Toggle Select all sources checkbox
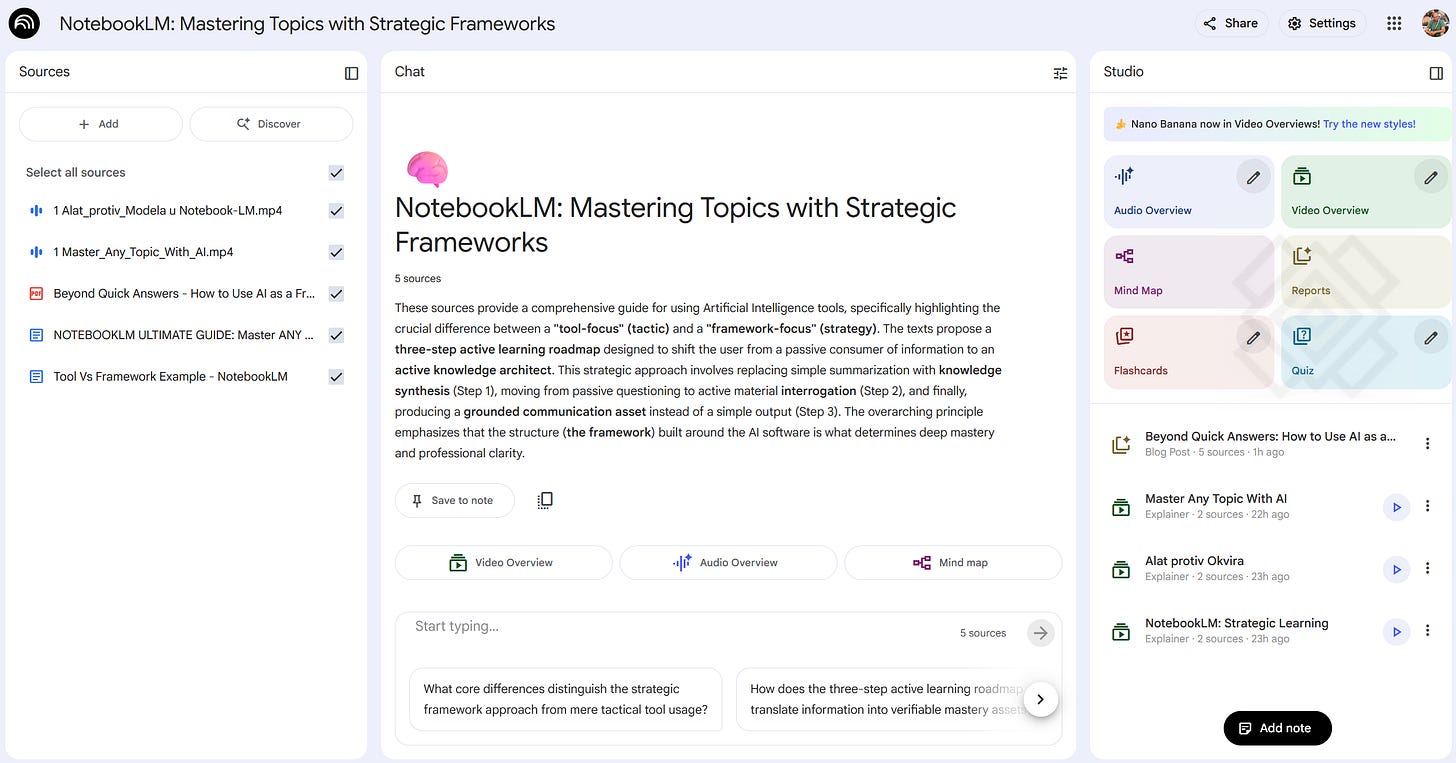Viewport: 1456px width, 763px height. 336,172
